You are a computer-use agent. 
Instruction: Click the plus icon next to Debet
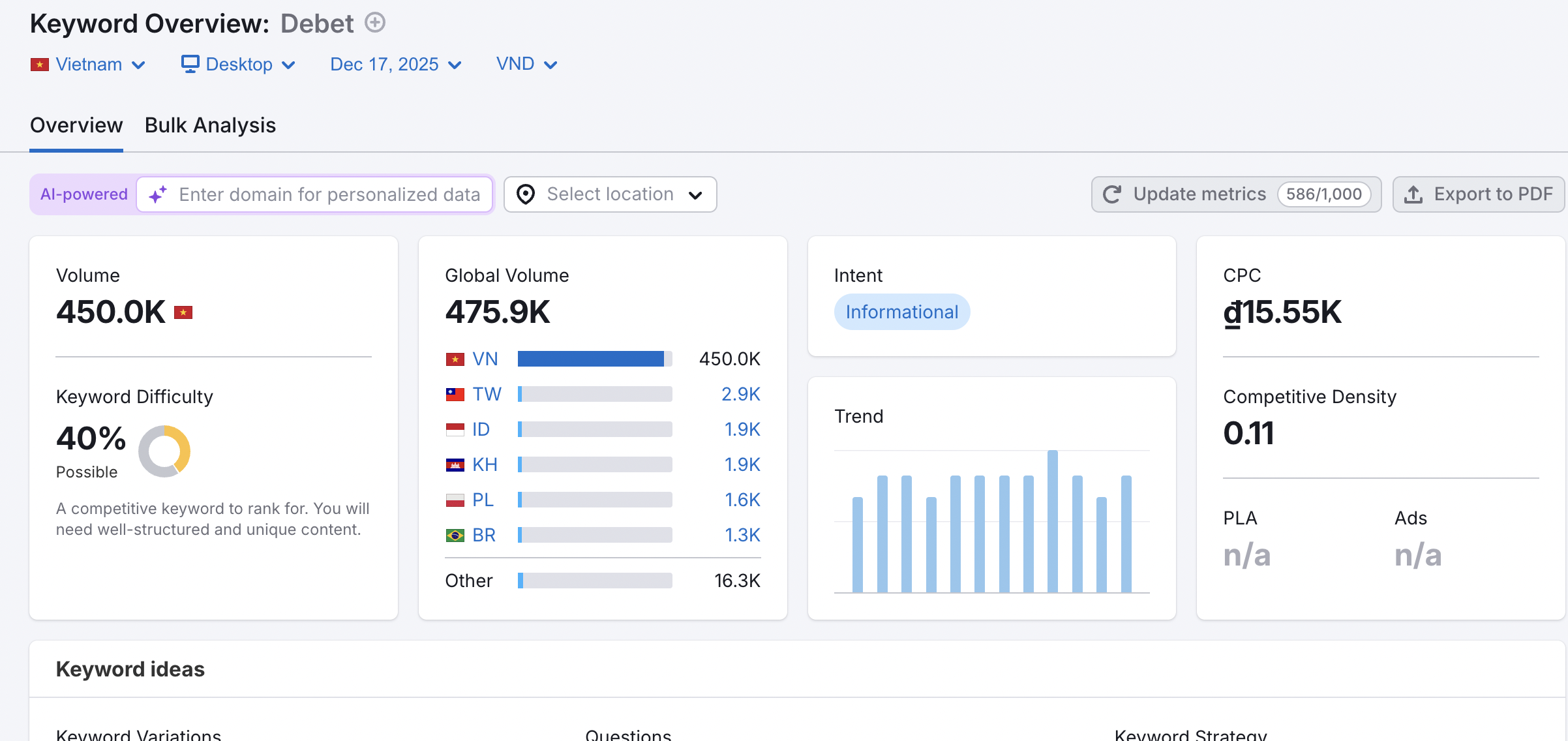pos(375,23)
